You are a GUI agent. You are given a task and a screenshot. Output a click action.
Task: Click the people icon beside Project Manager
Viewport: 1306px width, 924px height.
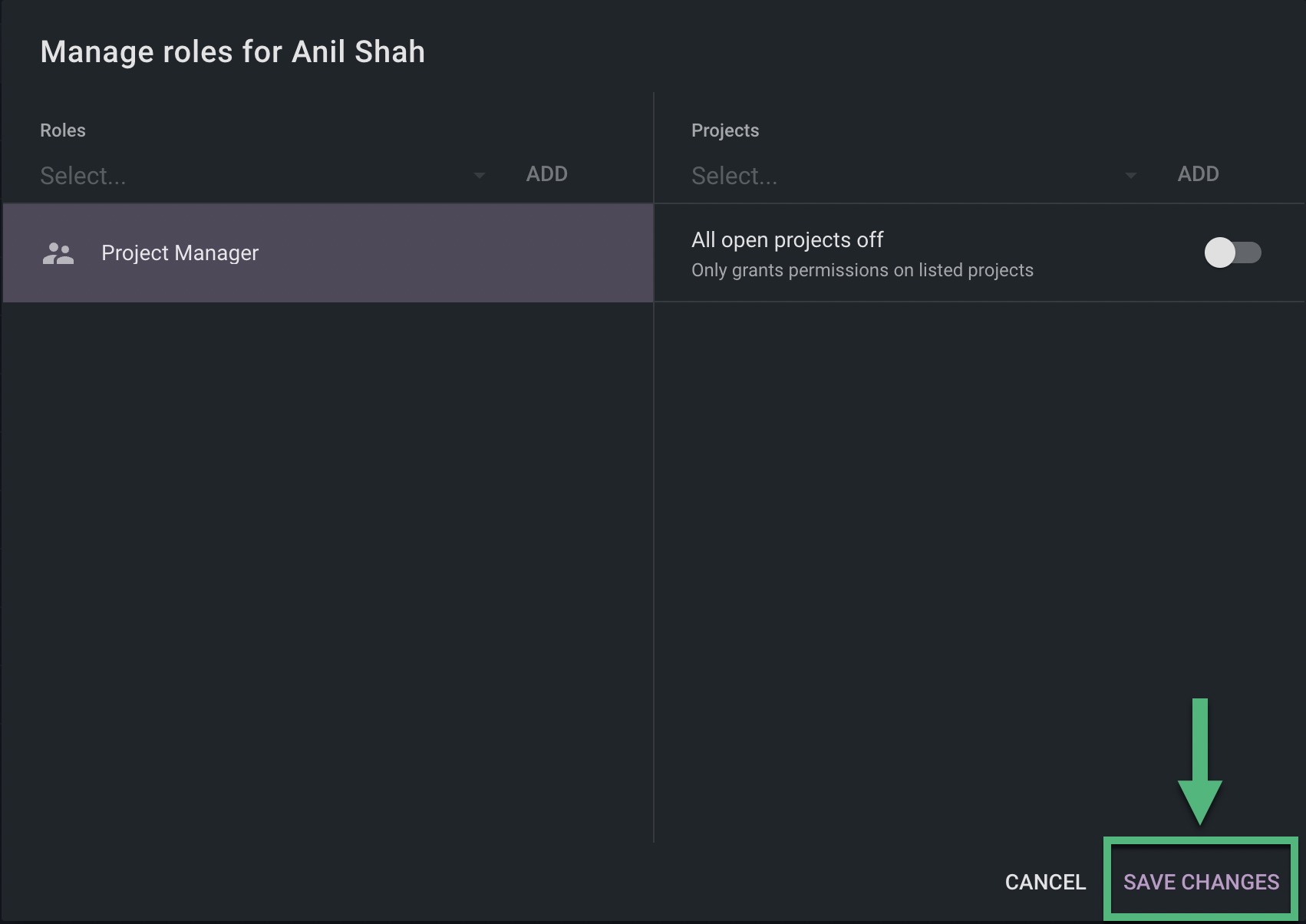pos(58,253)
